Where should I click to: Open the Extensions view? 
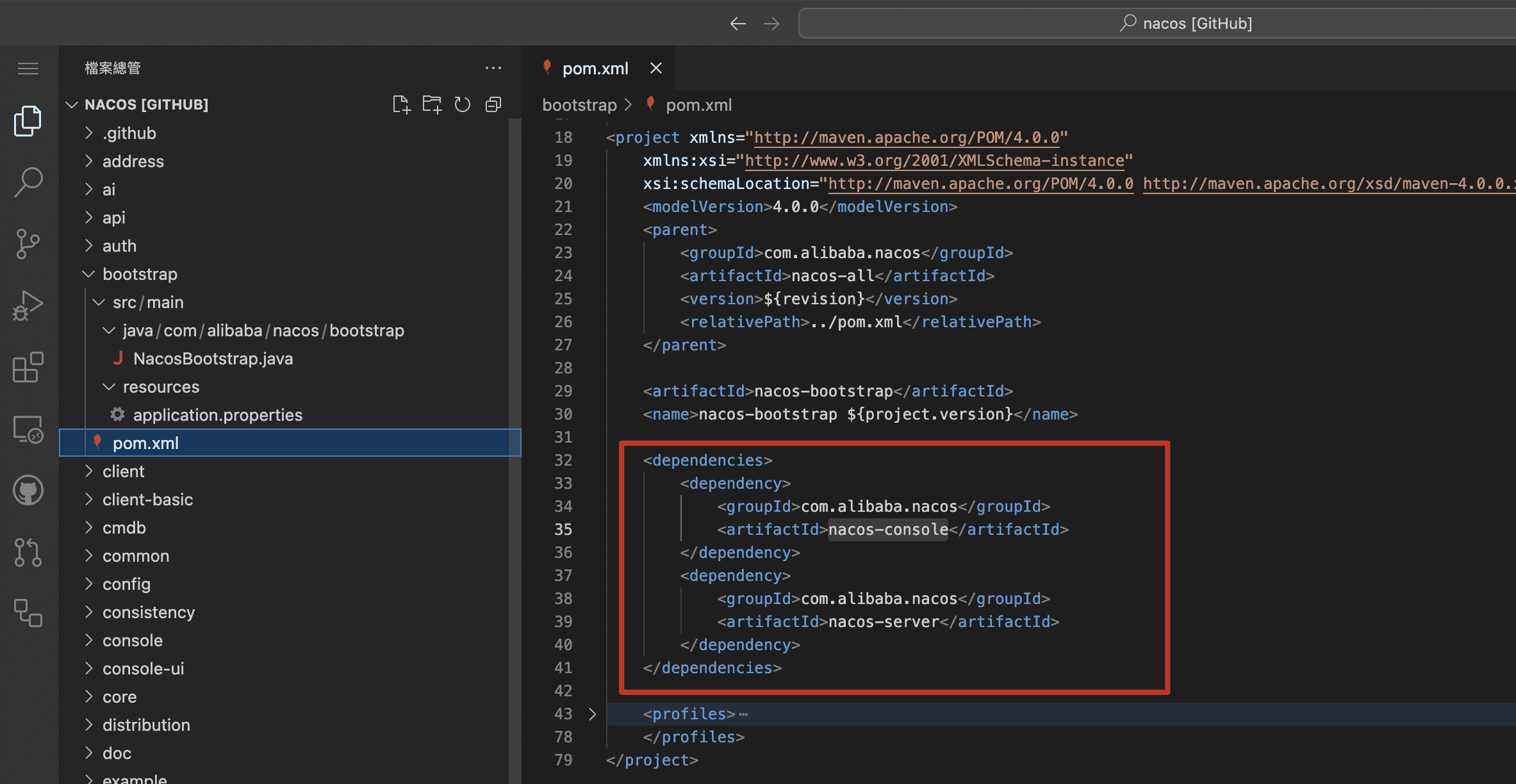tap(28, 367)
